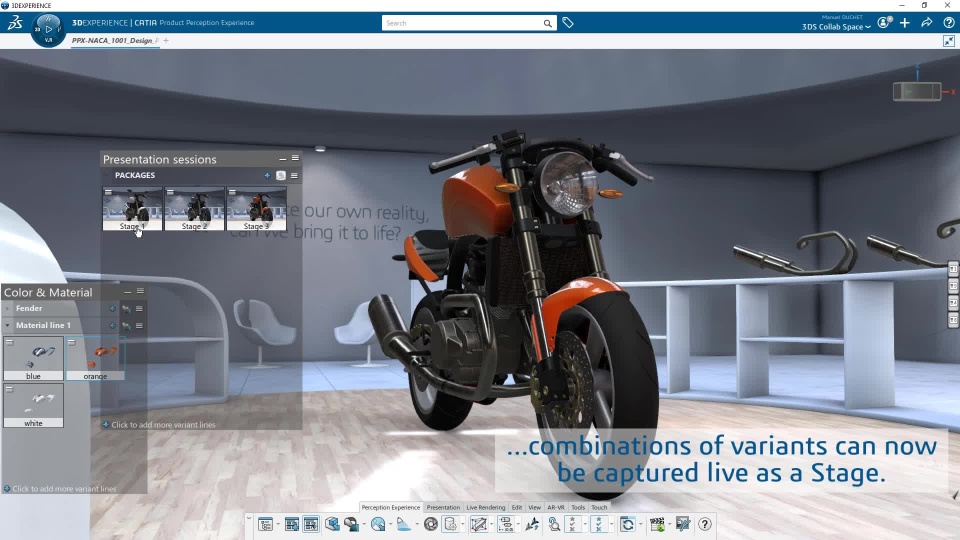The height and width of the screenshot is (540, 960).
Task: Click the Share arrow icon
Action: pyautogui.click(x=927, y=23)
